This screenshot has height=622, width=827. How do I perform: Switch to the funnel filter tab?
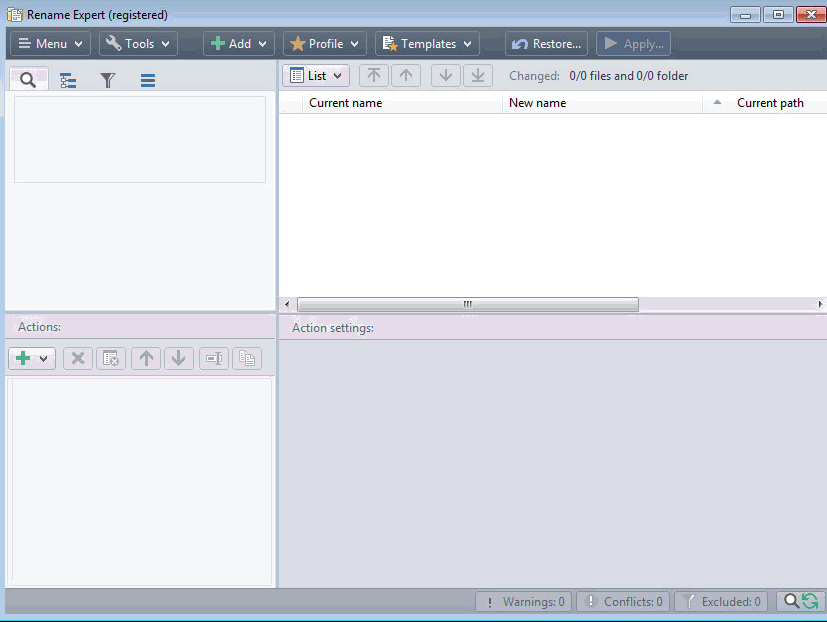pos(108,80)
